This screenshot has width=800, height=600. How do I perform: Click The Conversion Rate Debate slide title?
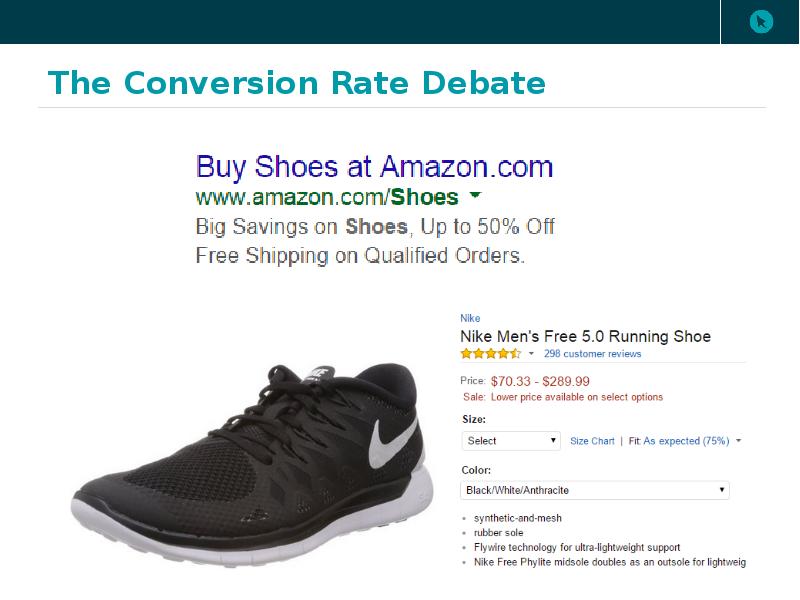[x=297, y=83]
